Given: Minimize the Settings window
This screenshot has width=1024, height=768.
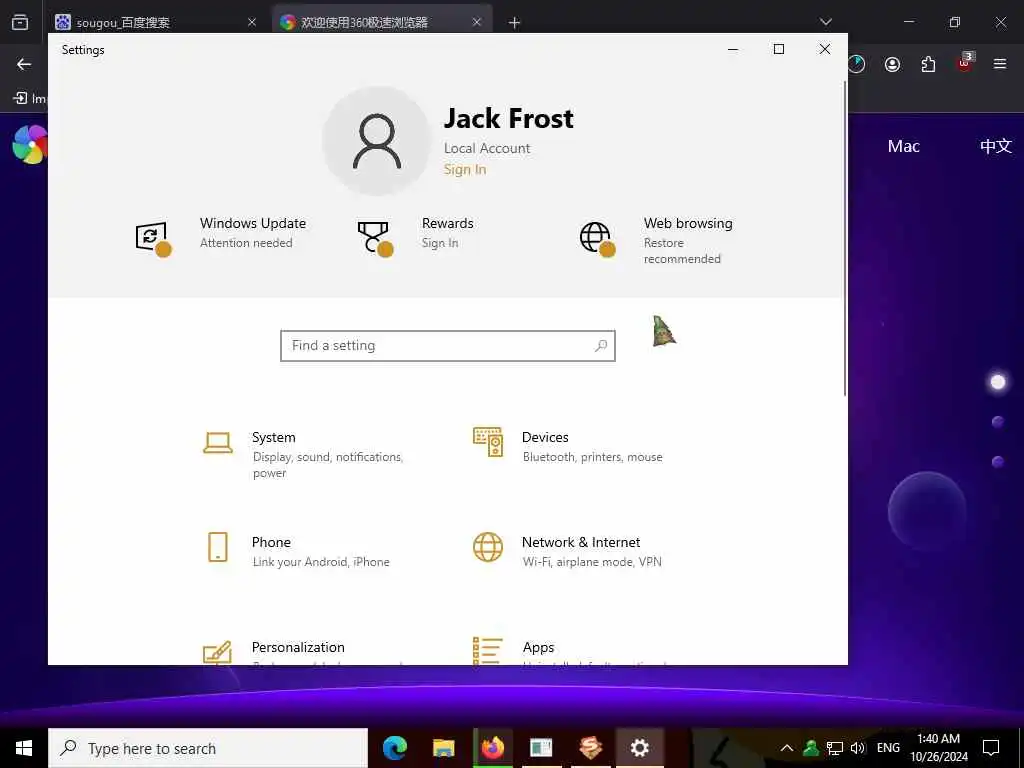Looking at the screenshot, I should (733, 50).
